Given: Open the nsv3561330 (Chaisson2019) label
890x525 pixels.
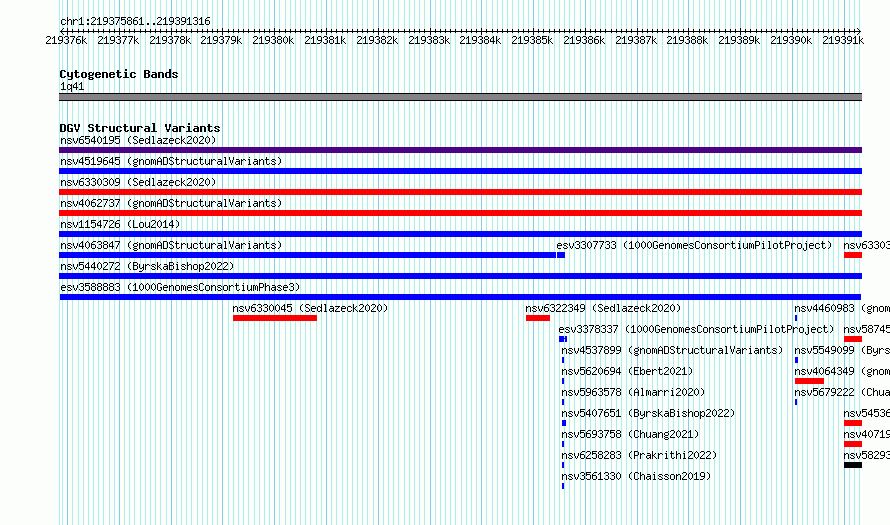Looking at the screenshot, I should coord(636,476).
